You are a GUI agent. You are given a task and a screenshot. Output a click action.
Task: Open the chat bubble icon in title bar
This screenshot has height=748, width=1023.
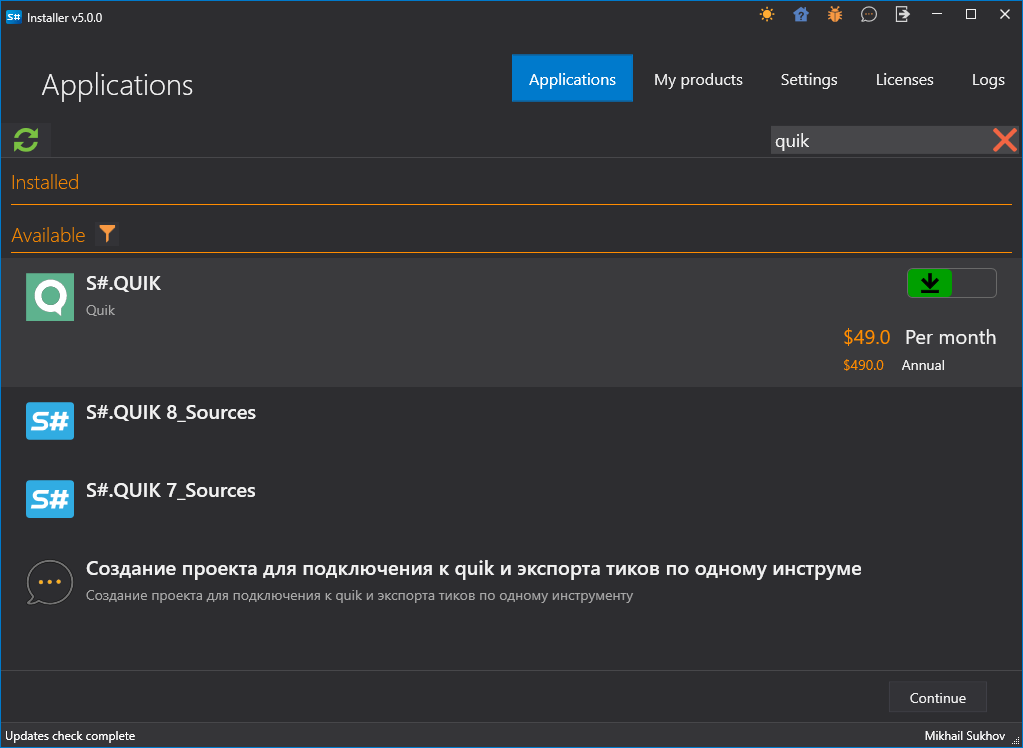coord(868,14)
